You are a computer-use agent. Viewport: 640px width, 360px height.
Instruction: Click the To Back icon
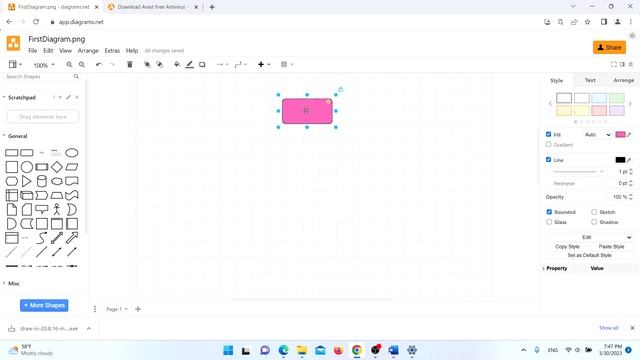[160, 64]
